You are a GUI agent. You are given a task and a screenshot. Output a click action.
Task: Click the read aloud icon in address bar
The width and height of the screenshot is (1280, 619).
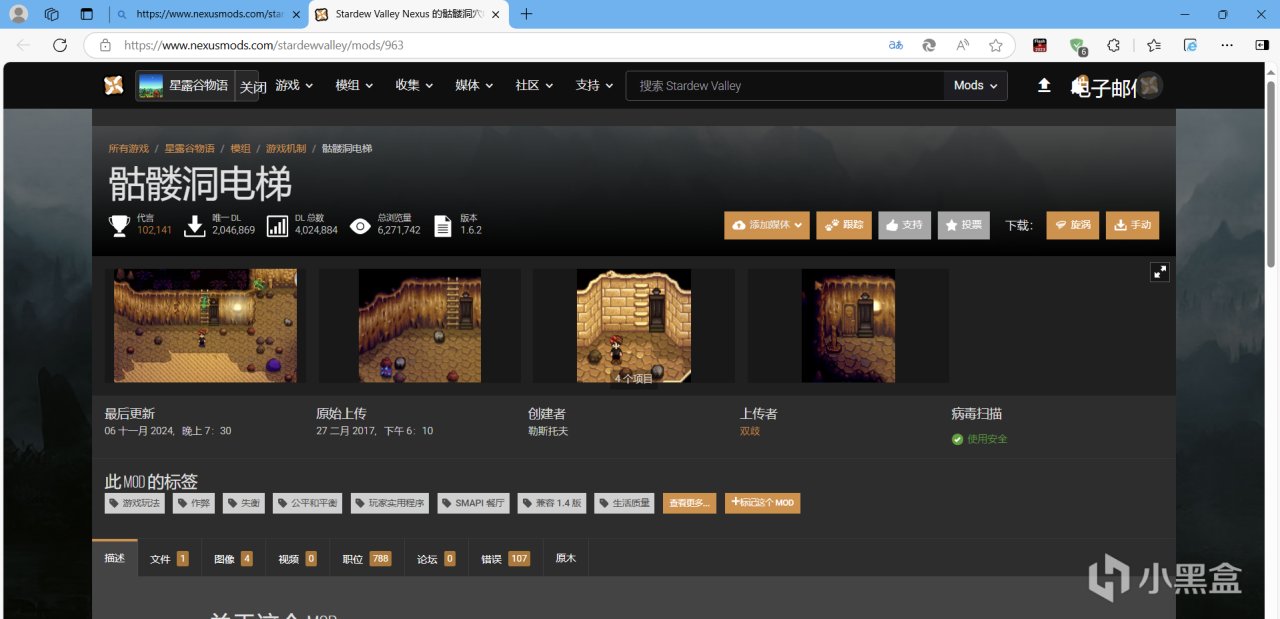pos(962,45)
